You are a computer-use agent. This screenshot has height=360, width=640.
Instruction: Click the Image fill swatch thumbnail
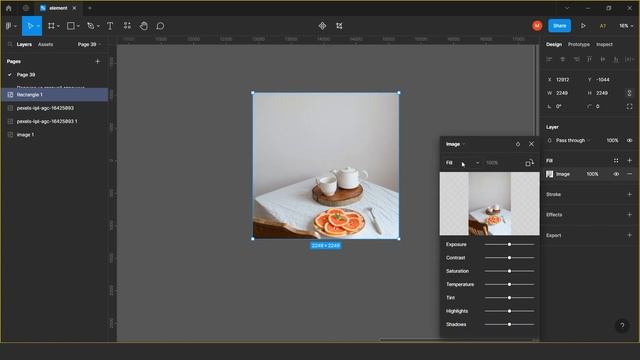pos(550,174)
